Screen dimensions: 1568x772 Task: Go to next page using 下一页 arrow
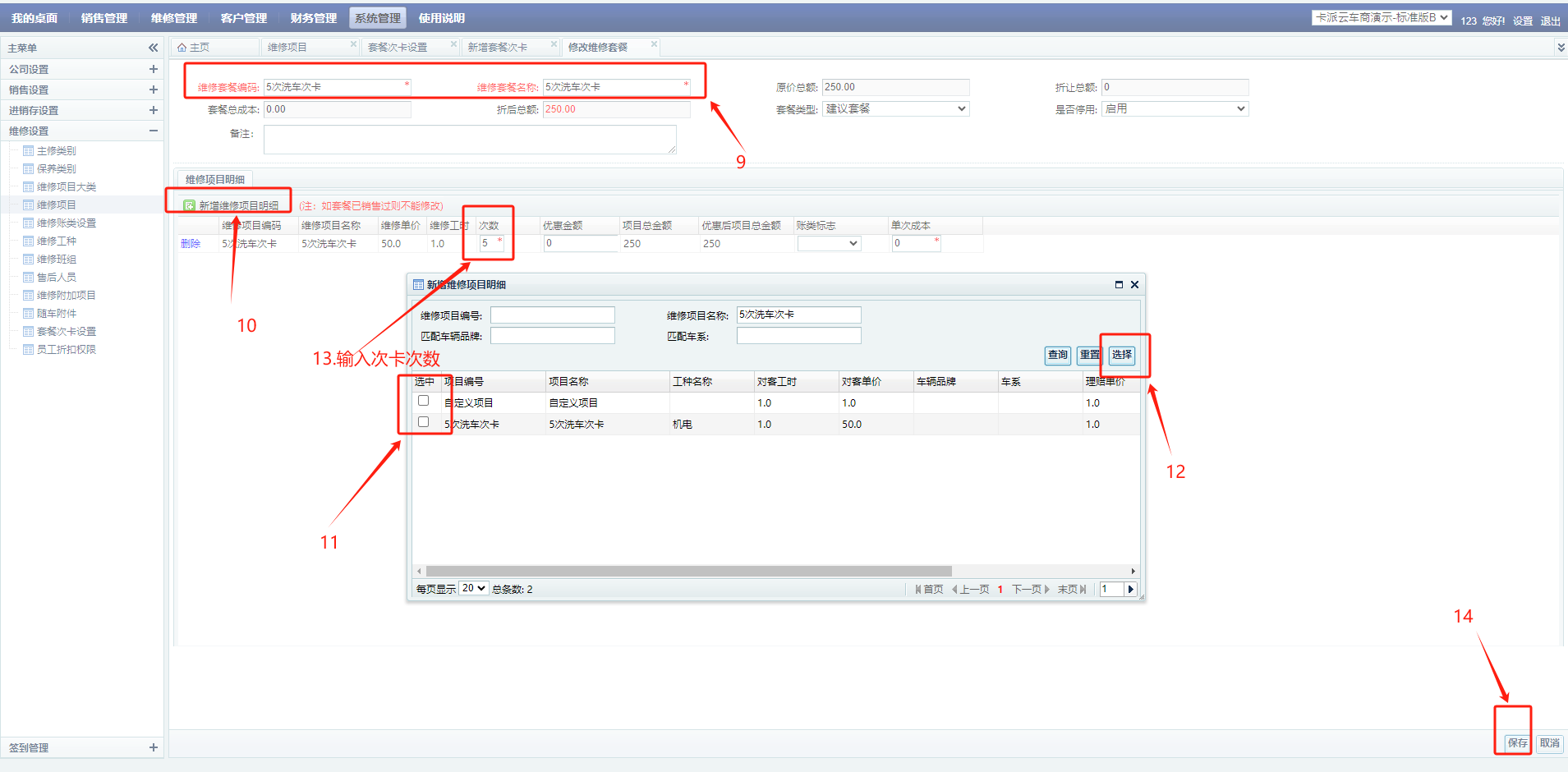click(x=1046, y=590)
